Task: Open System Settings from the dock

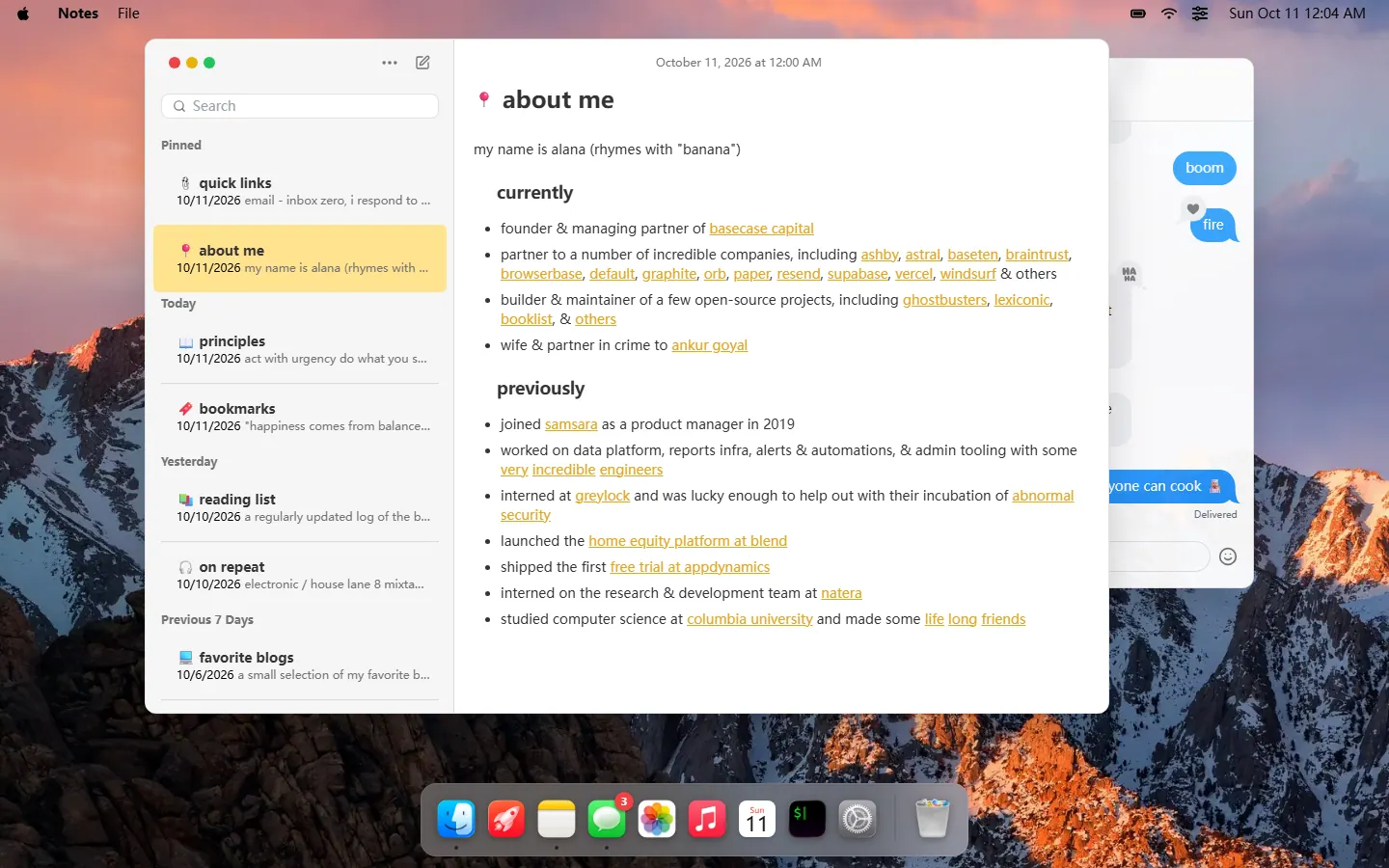Action: (858, 820)
